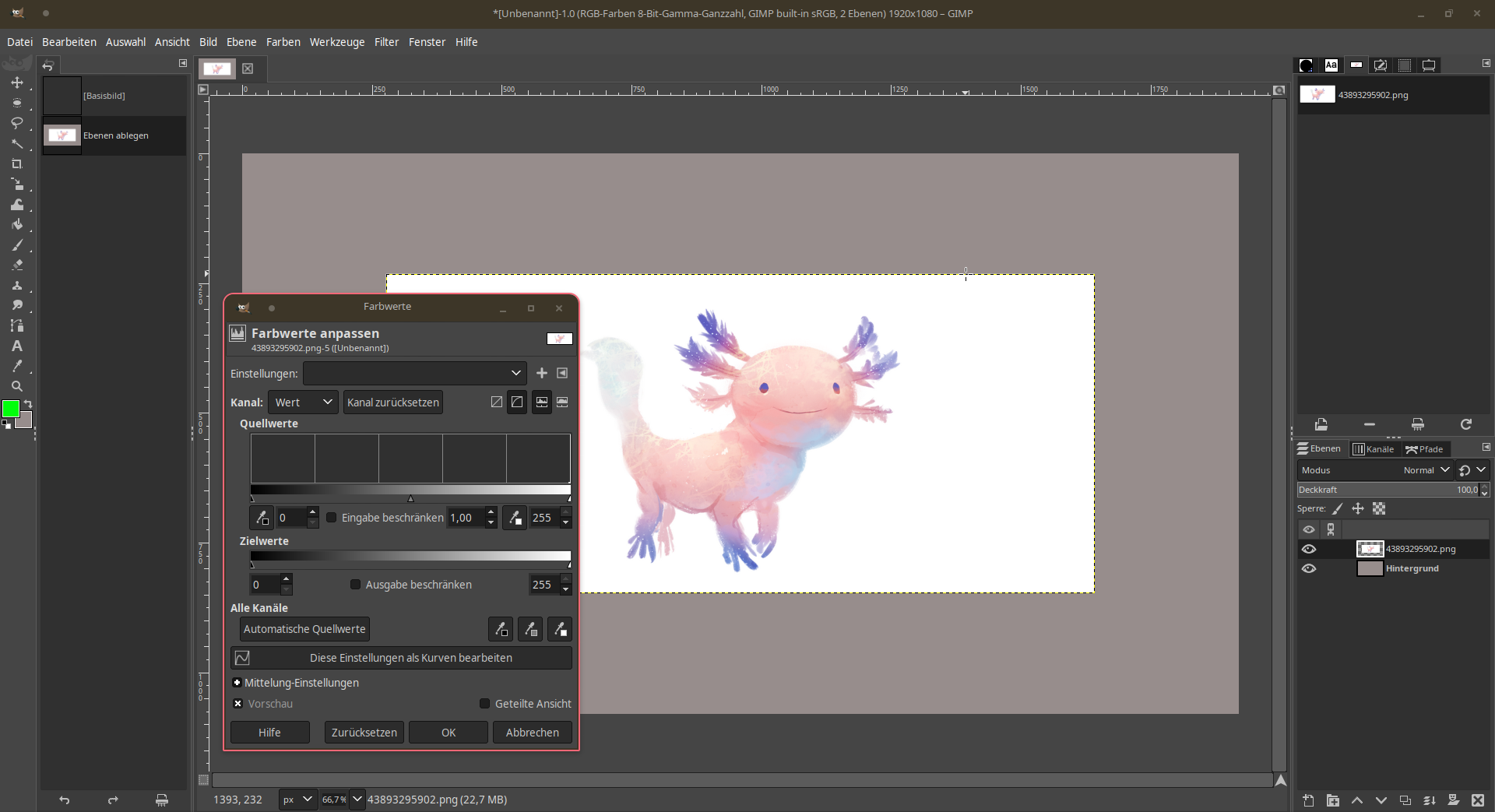The image size is (1495, 812).
Task: Select the Clone stamp tool
Action: tap(17, 286)
